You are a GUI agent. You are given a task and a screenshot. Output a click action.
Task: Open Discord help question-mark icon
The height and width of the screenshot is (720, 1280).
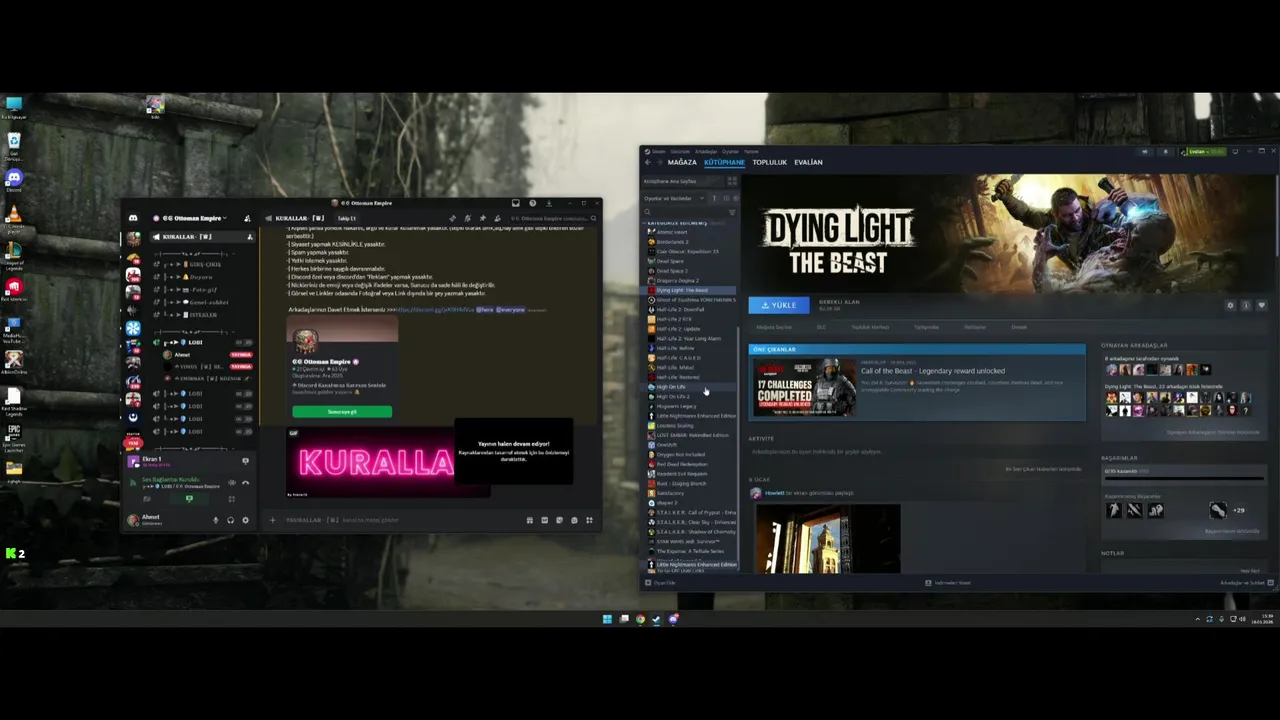click(532, 203)
